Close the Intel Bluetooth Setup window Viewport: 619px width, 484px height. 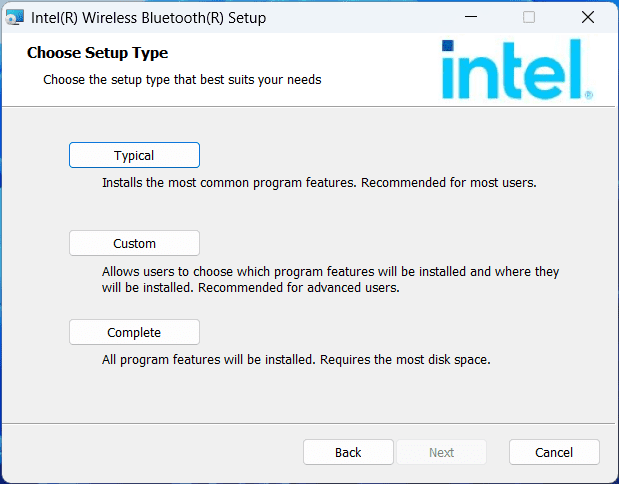tap(588, 17)
